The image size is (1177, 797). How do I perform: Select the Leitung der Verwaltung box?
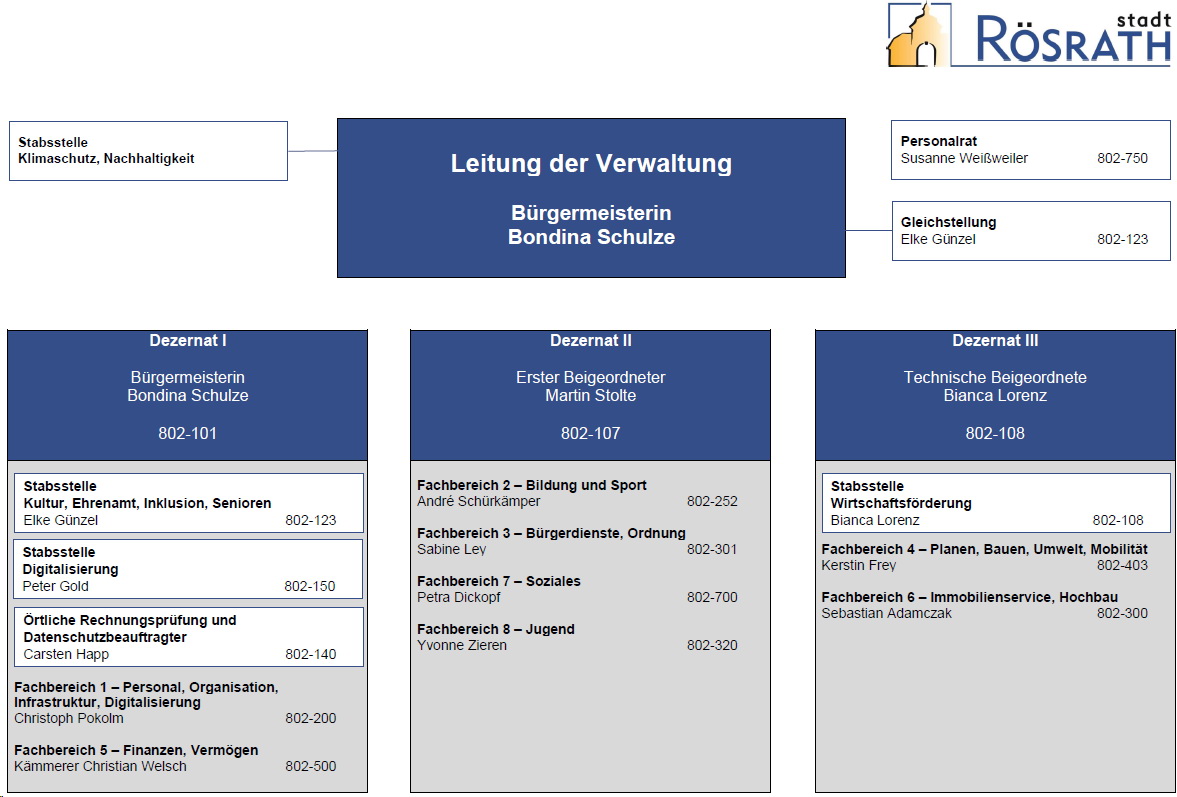pos(591,197)
